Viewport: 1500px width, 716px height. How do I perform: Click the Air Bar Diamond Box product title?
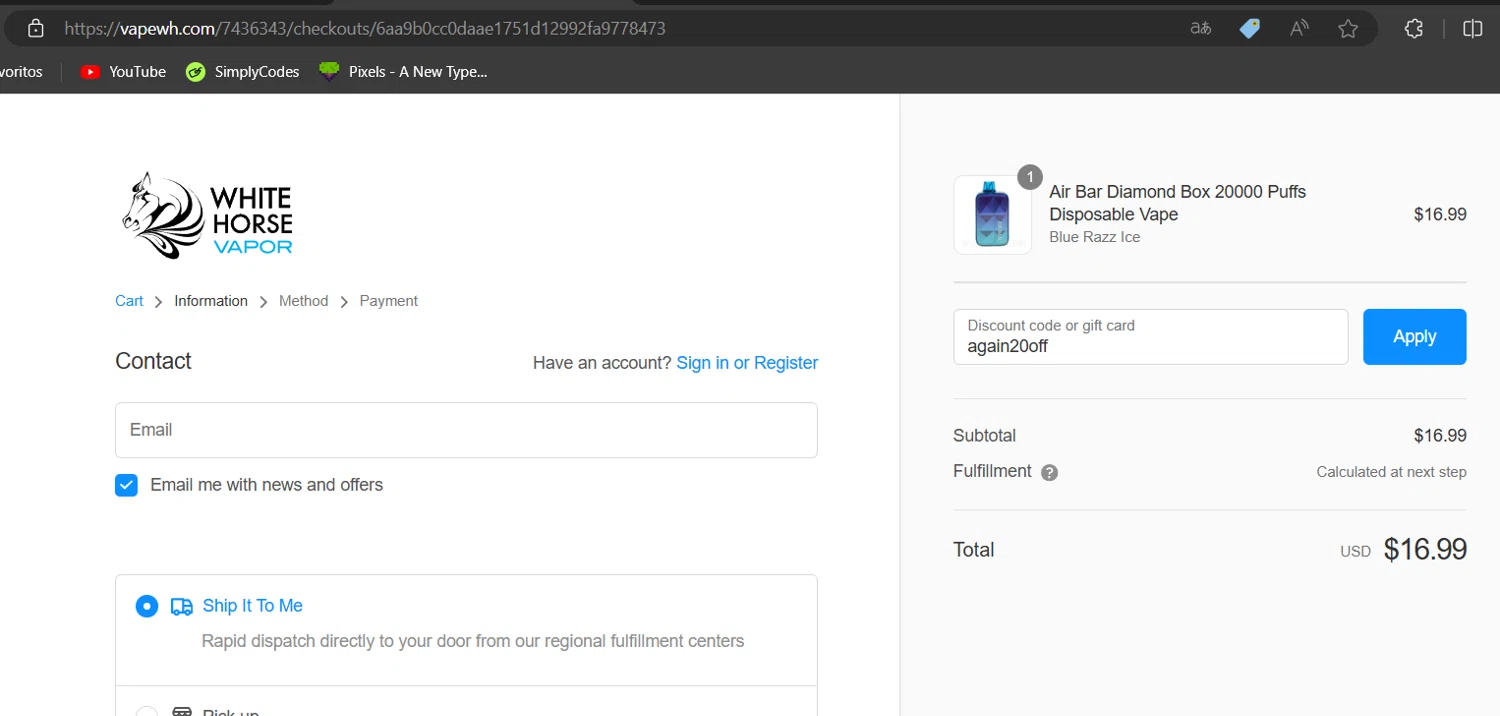[x=1178, y=203]
